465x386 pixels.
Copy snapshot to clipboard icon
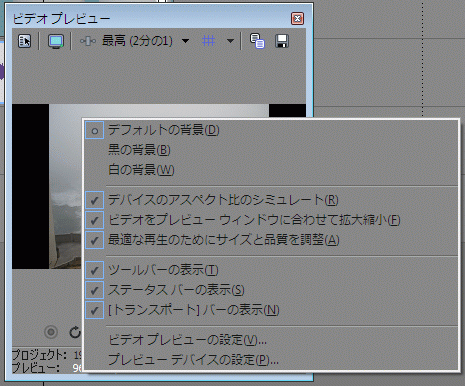point(257,41)
